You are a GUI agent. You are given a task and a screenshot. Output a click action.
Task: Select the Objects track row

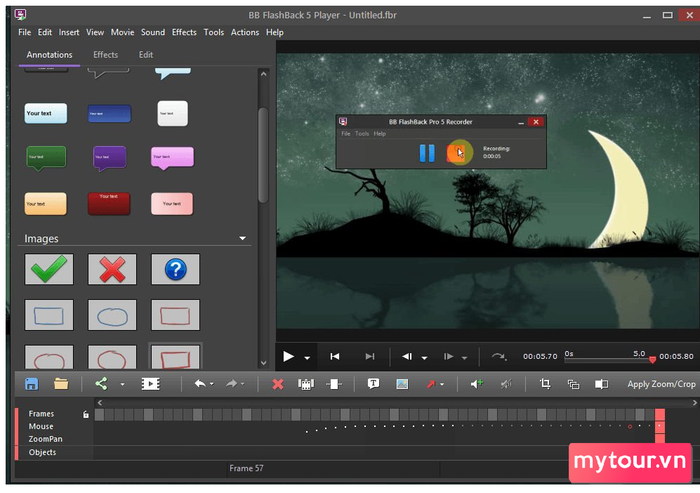click(42, 452)
